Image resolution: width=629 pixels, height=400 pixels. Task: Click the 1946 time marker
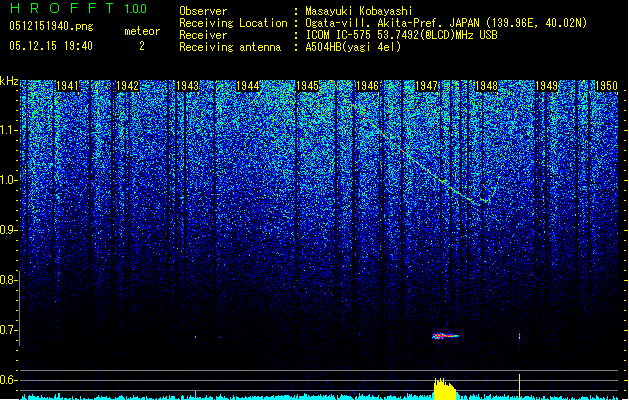[x=367, y=86]
